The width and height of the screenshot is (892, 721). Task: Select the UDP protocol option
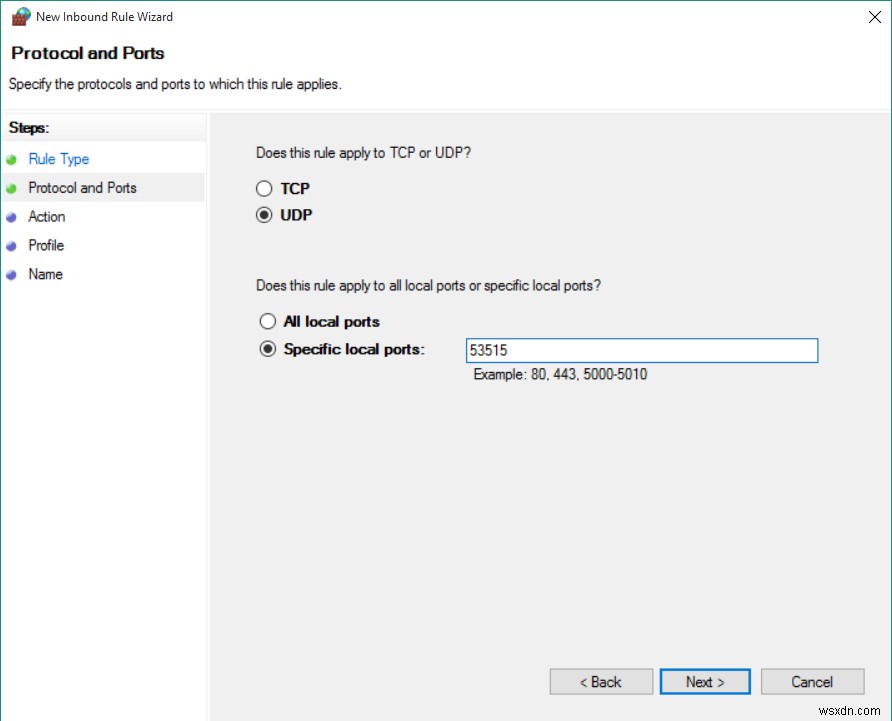[x=264, y=214]
